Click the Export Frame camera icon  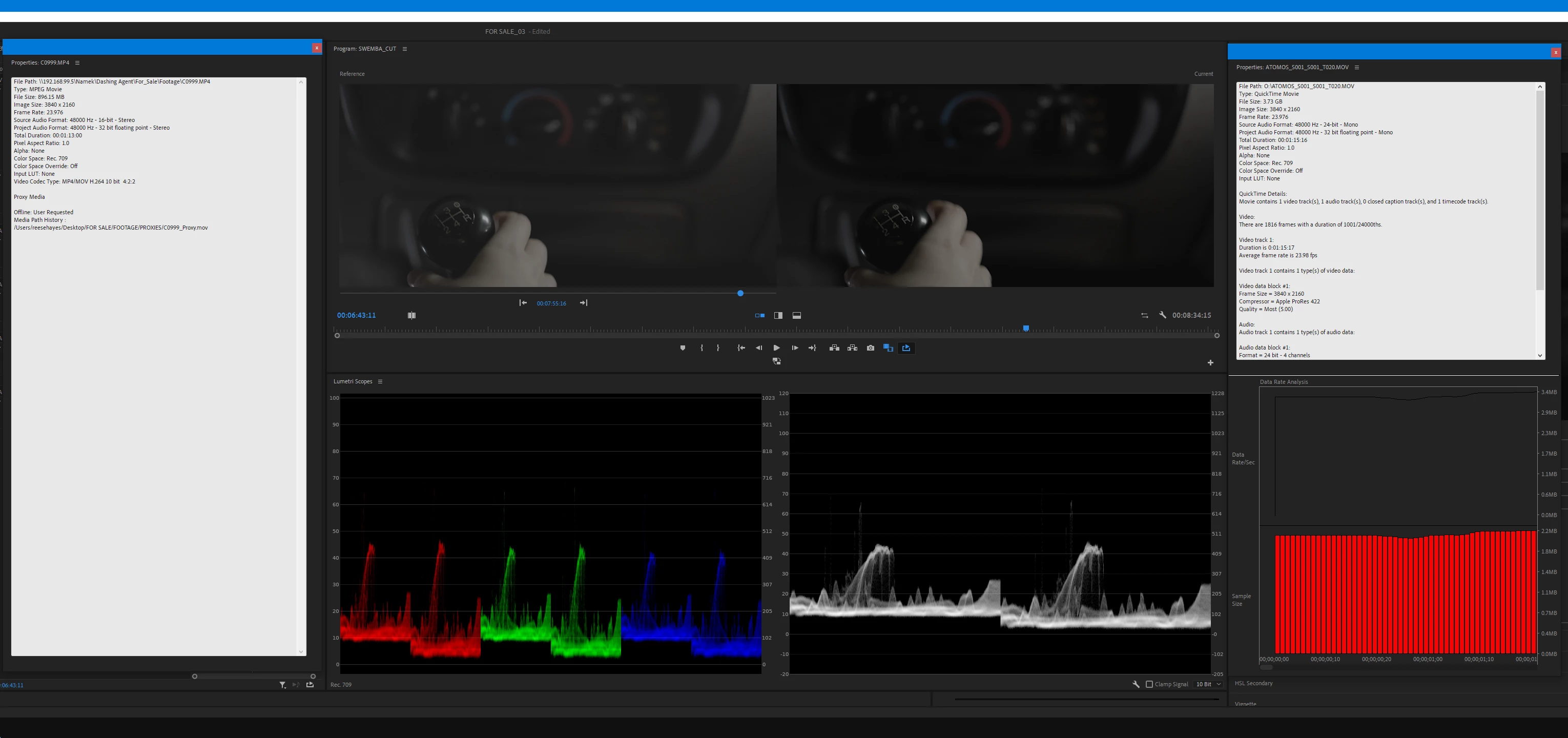[871, 347]
